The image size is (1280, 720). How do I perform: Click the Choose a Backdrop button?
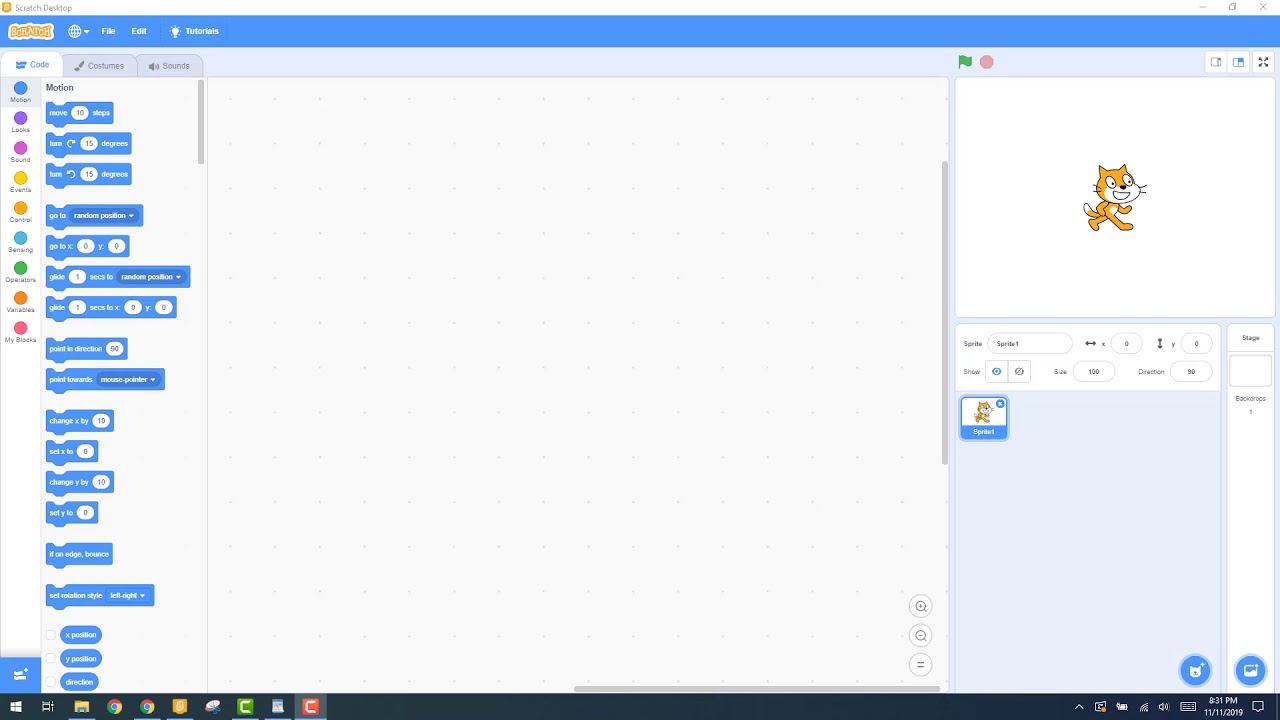click(x=1250, y=670)
